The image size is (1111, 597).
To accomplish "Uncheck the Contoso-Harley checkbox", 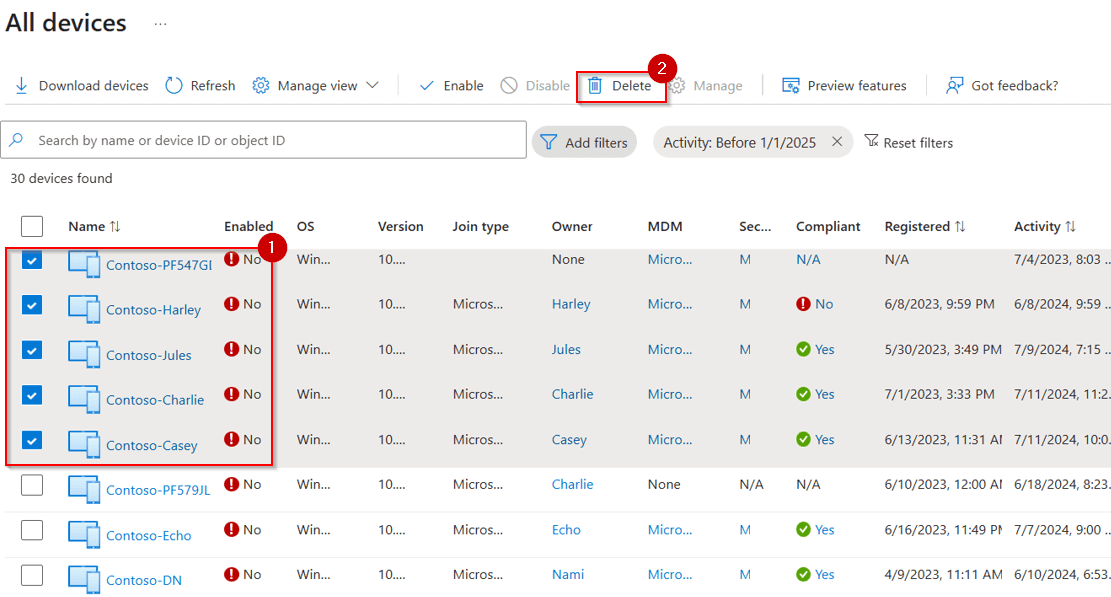I will [32, 304].
